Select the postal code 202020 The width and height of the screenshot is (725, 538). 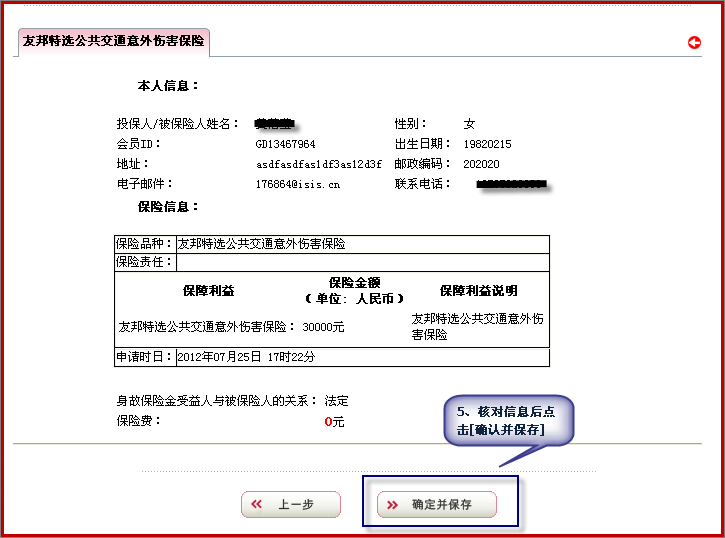point(481,164)
